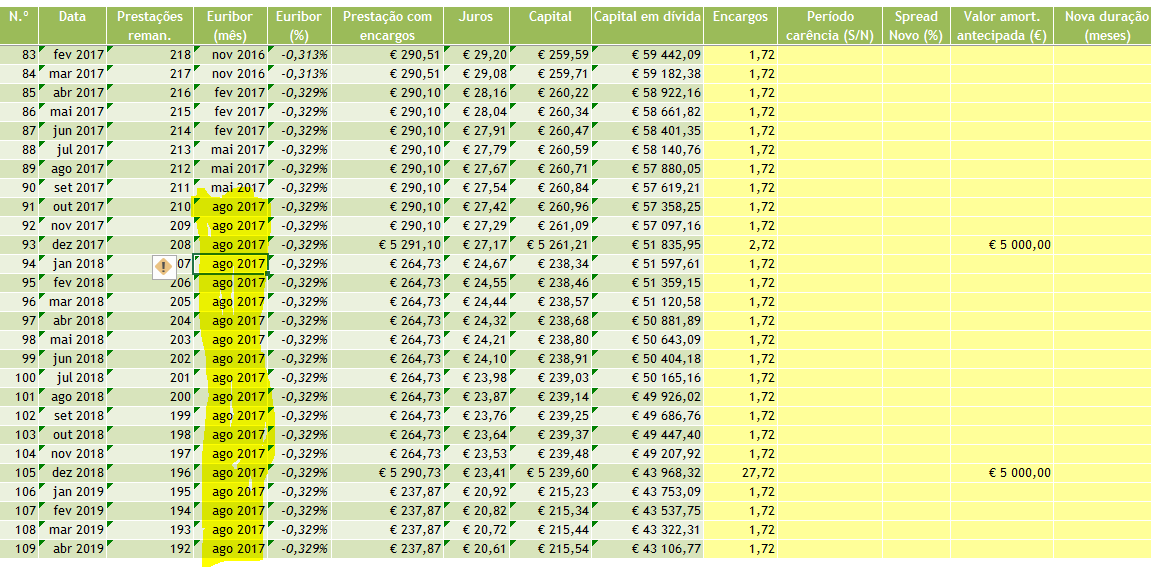
Task: Select the 'Spread Novo (%)' column header
Action: tap(916, 26)
